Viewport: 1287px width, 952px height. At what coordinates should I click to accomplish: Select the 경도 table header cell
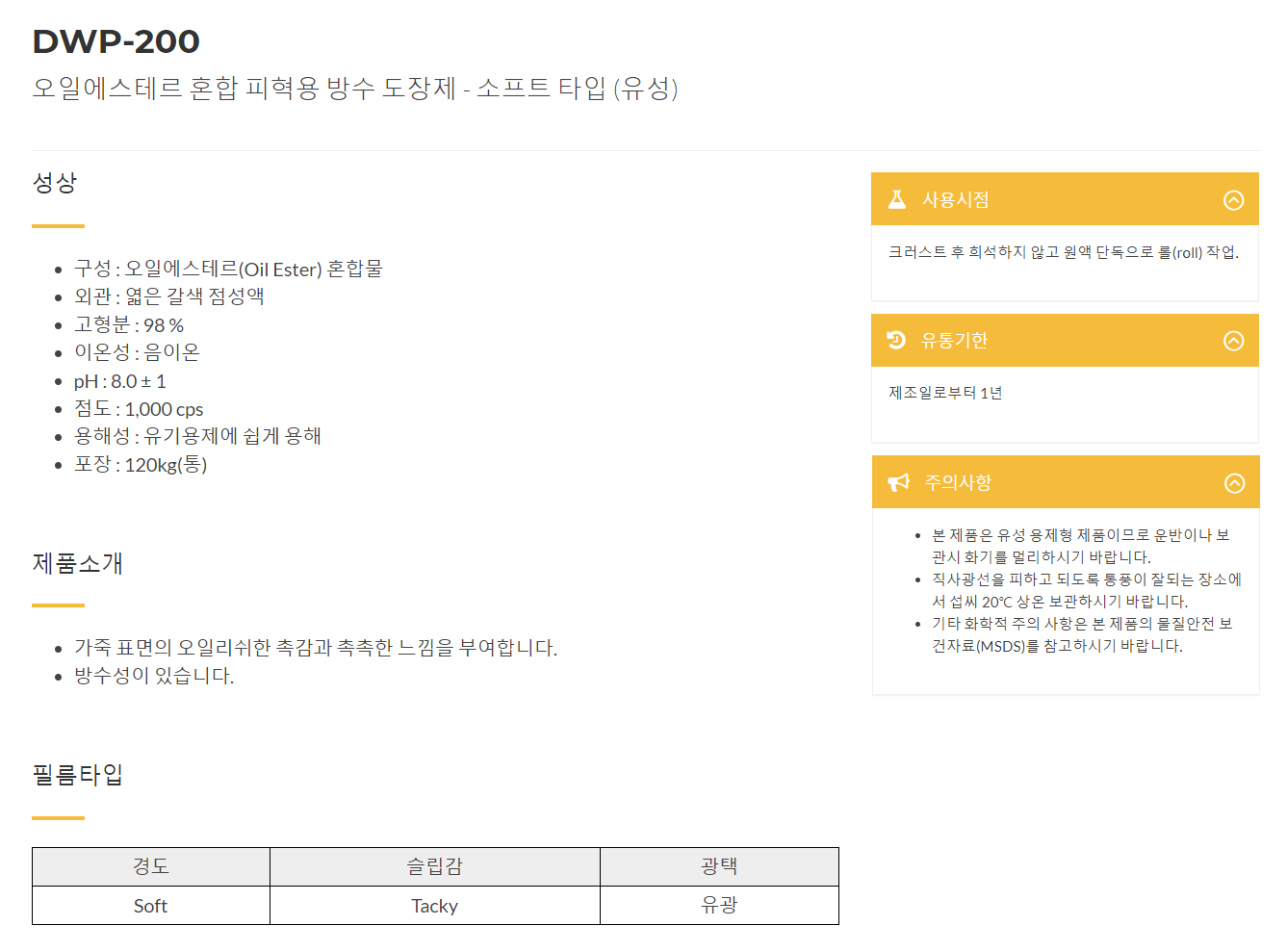151,866
